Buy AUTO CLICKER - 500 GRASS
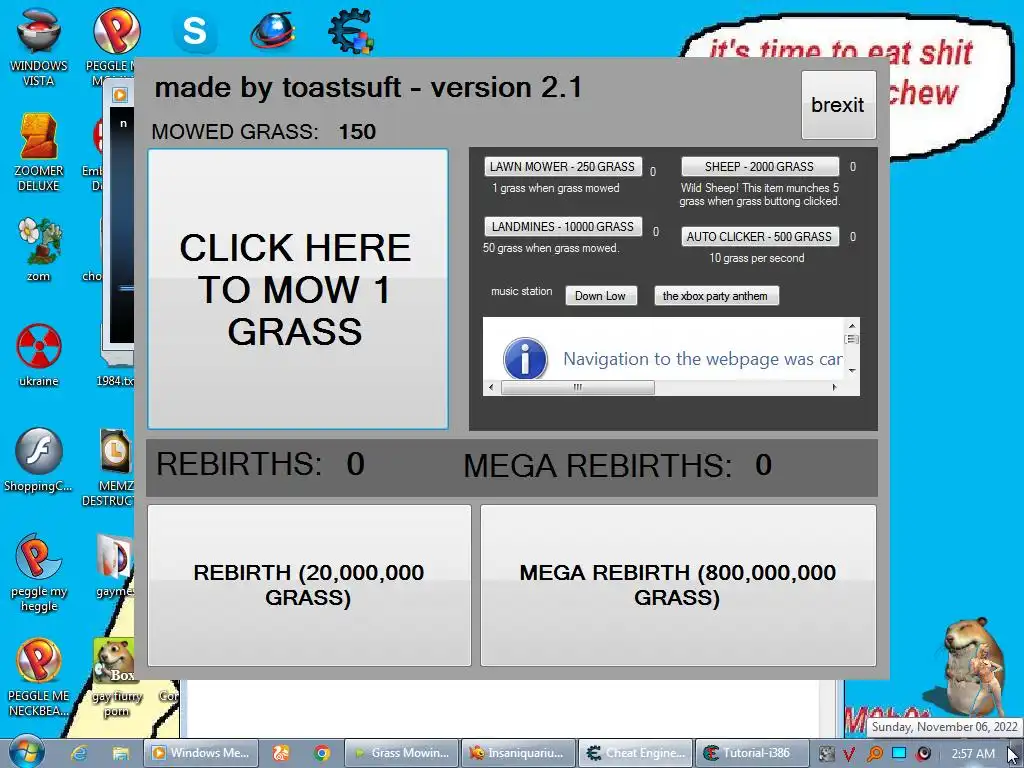The height and width of the screenshot is (768, 1024). (x=760, y=236)
